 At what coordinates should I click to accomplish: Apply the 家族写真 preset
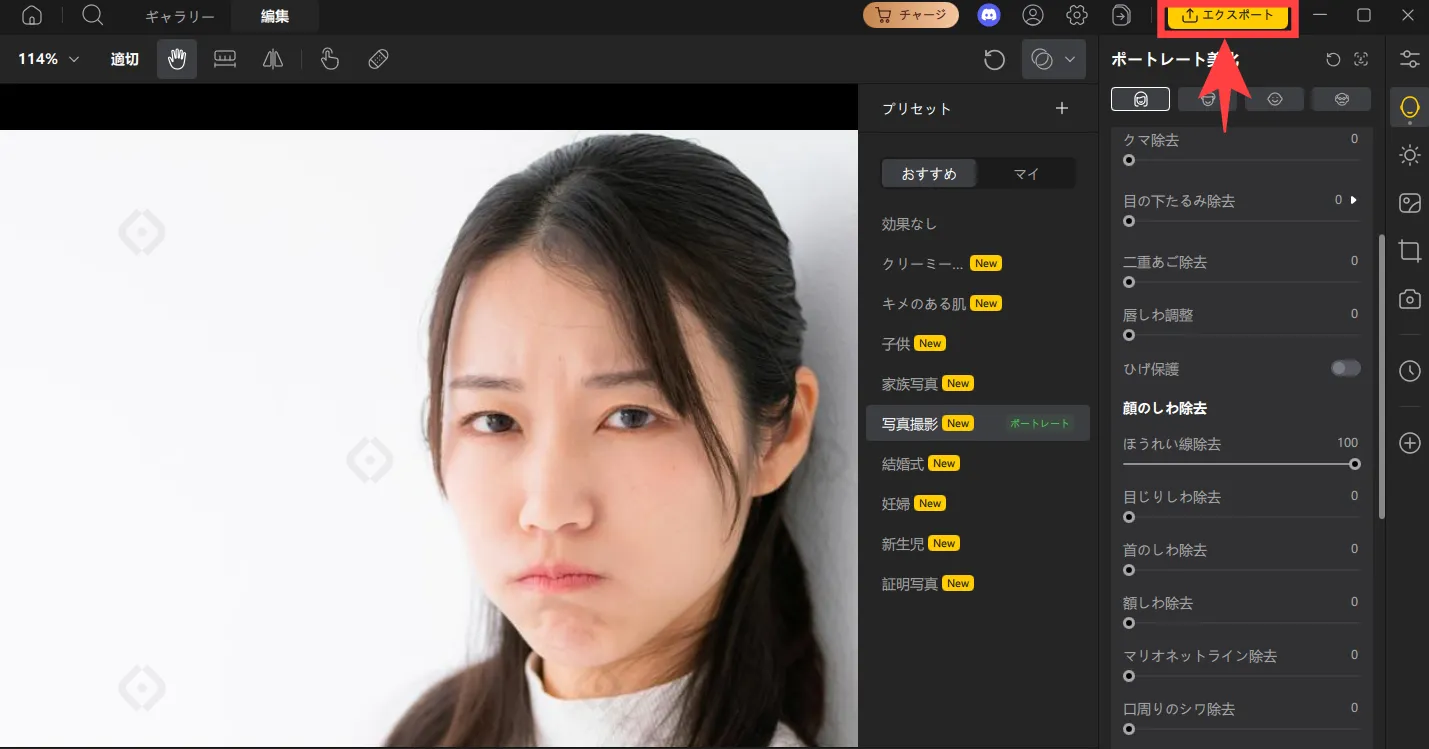[x=978, y=384]
